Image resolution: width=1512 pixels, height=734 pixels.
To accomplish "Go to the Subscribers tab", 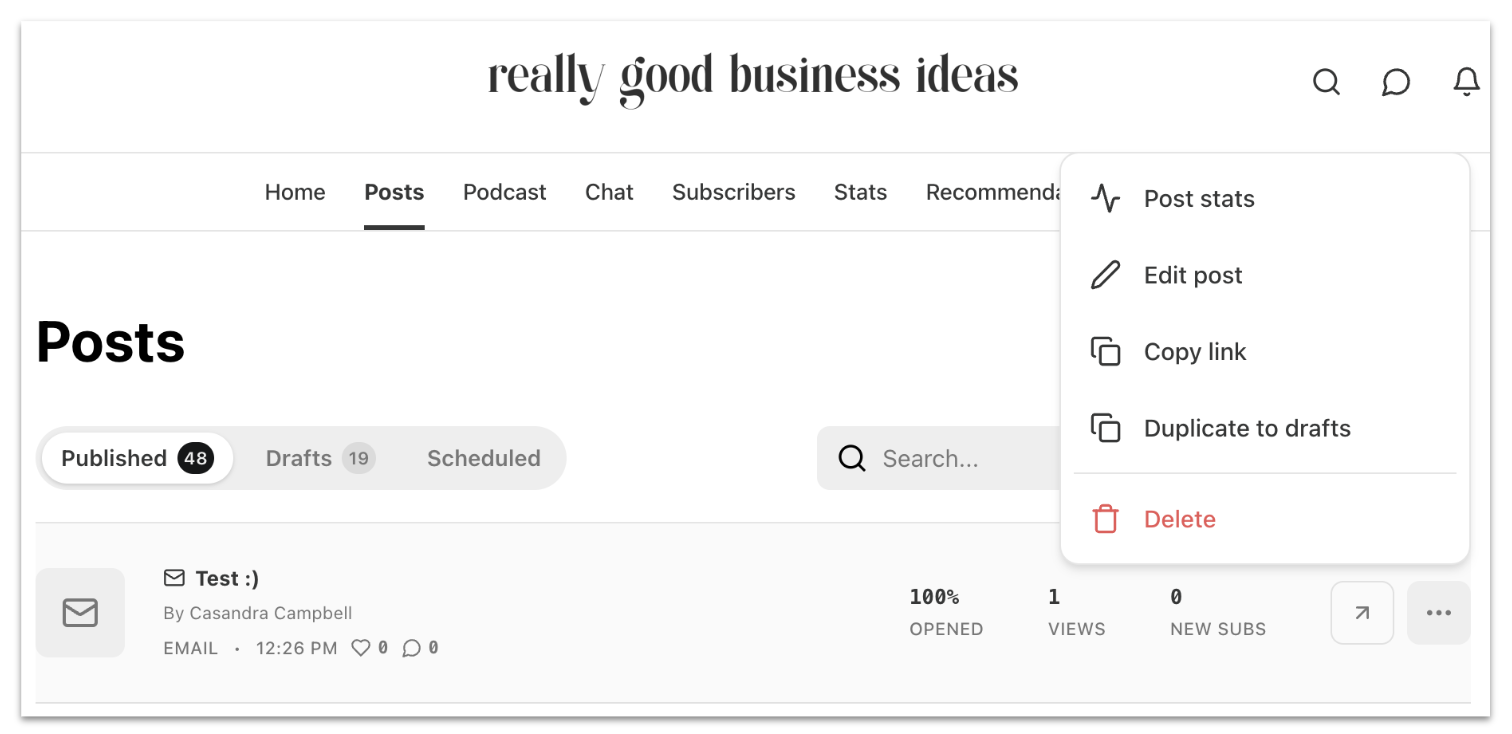I will (734, 192).
